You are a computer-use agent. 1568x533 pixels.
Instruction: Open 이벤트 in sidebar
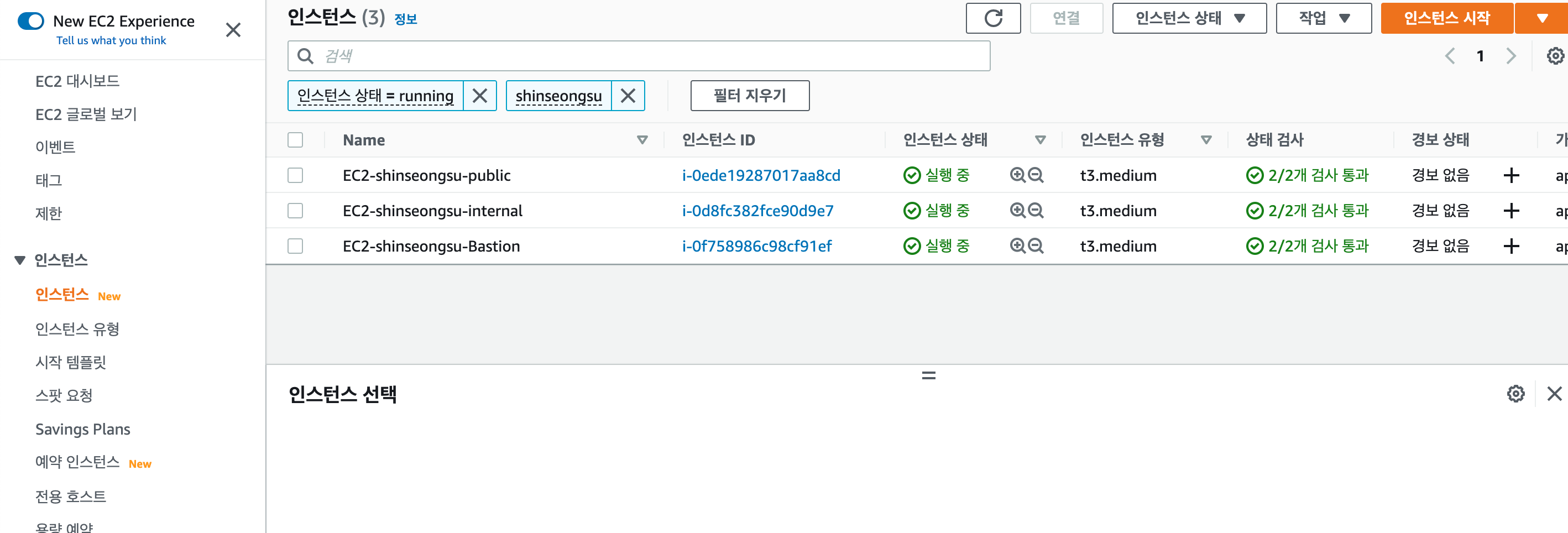(x=55, y=147)
